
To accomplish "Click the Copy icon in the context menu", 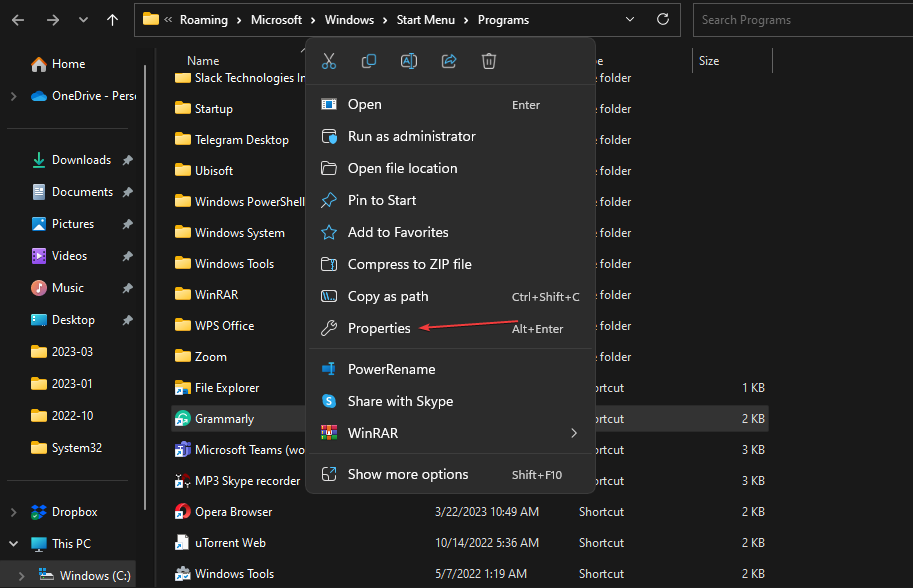I will [x=368, y=61].
